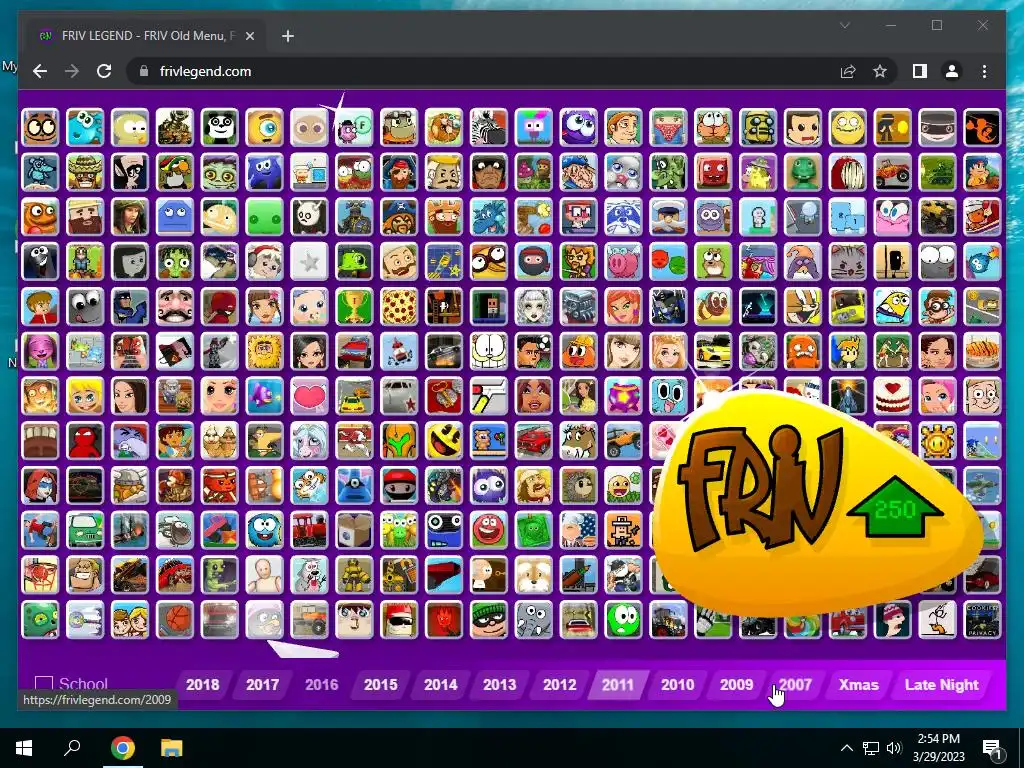Image resolution: width=1024 pixels, height=768 pixels.
Task: Expand the tab search chevron
Action: tap(844, 25)
